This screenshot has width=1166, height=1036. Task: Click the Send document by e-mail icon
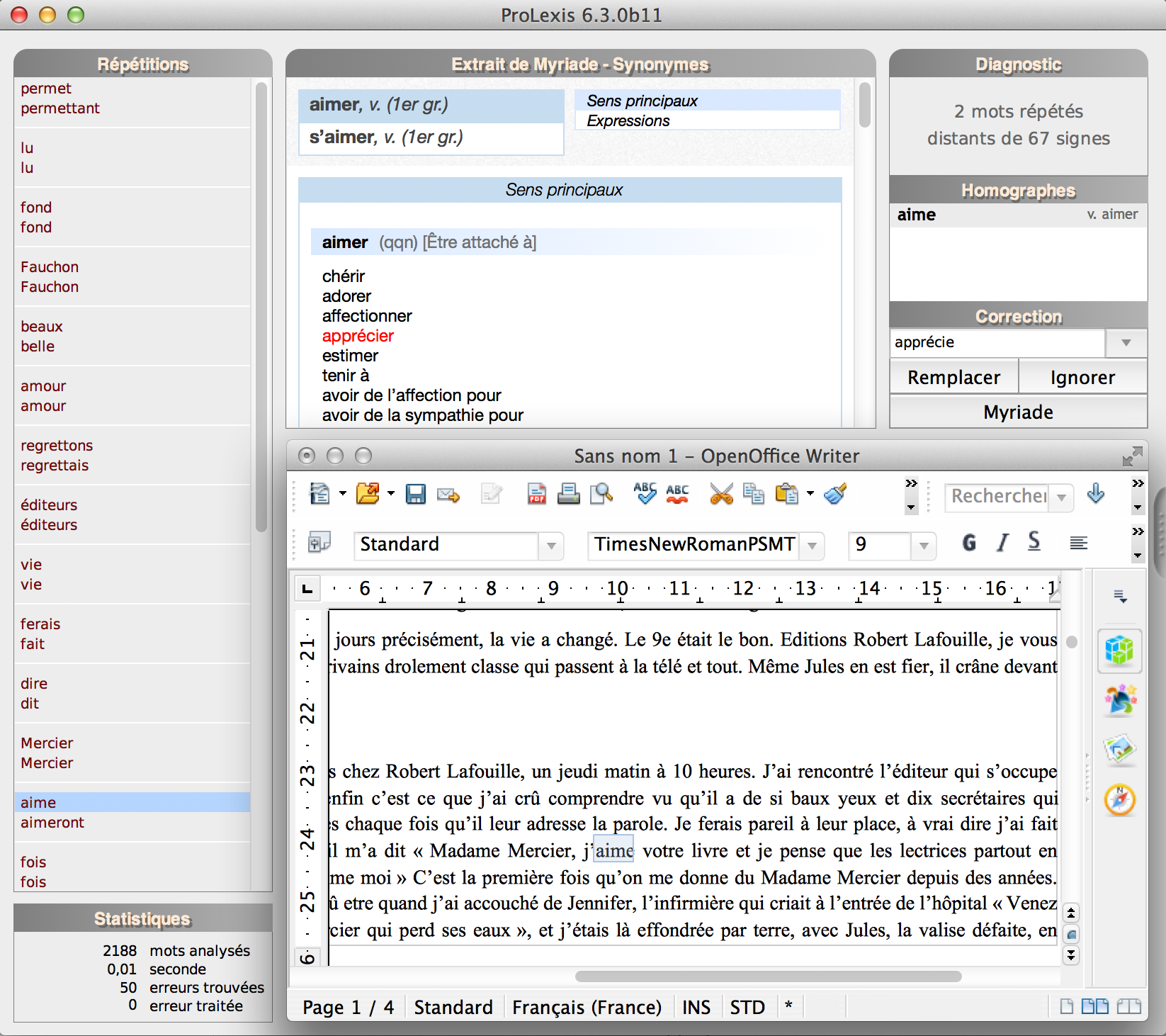pyautogui.click(x=448, y=495)
